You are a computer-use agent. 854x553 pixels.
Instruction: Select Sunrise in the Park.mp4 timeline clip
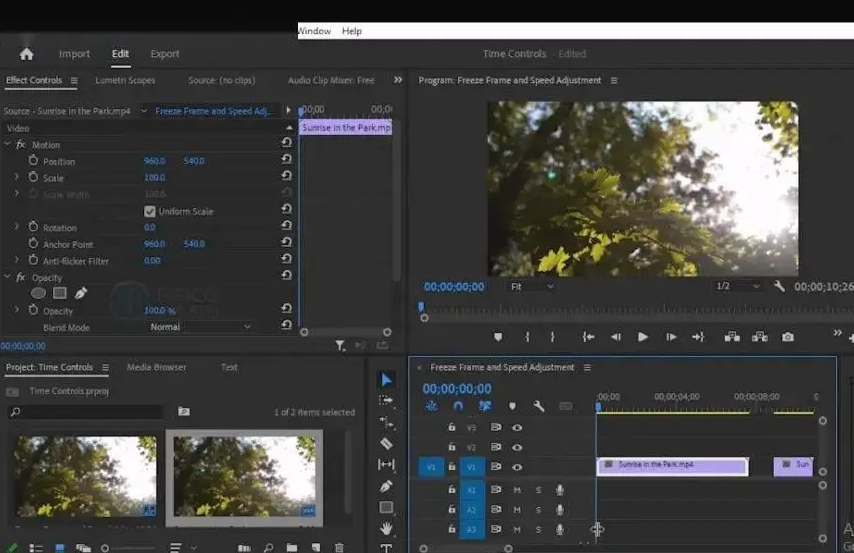(673, 466)
